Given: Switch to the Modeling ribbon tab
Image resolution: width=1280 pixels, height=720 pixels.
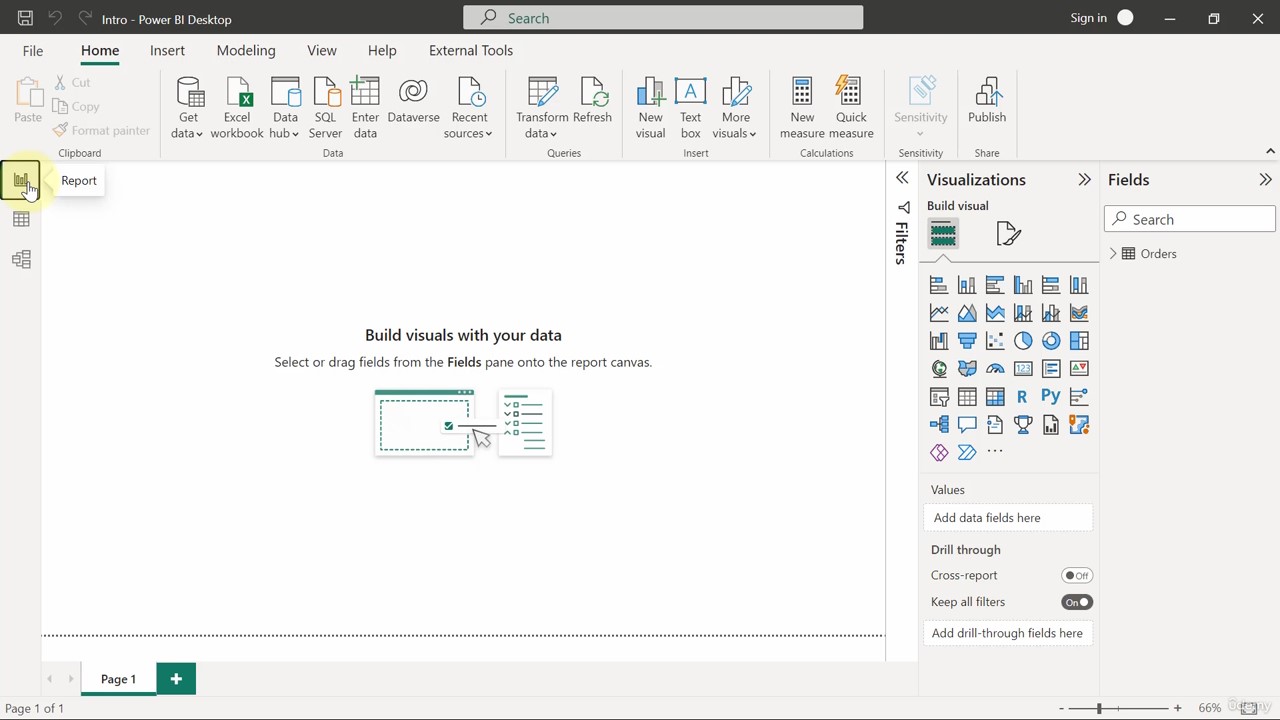Looking at the screenshot, I should tap(246, 50).
